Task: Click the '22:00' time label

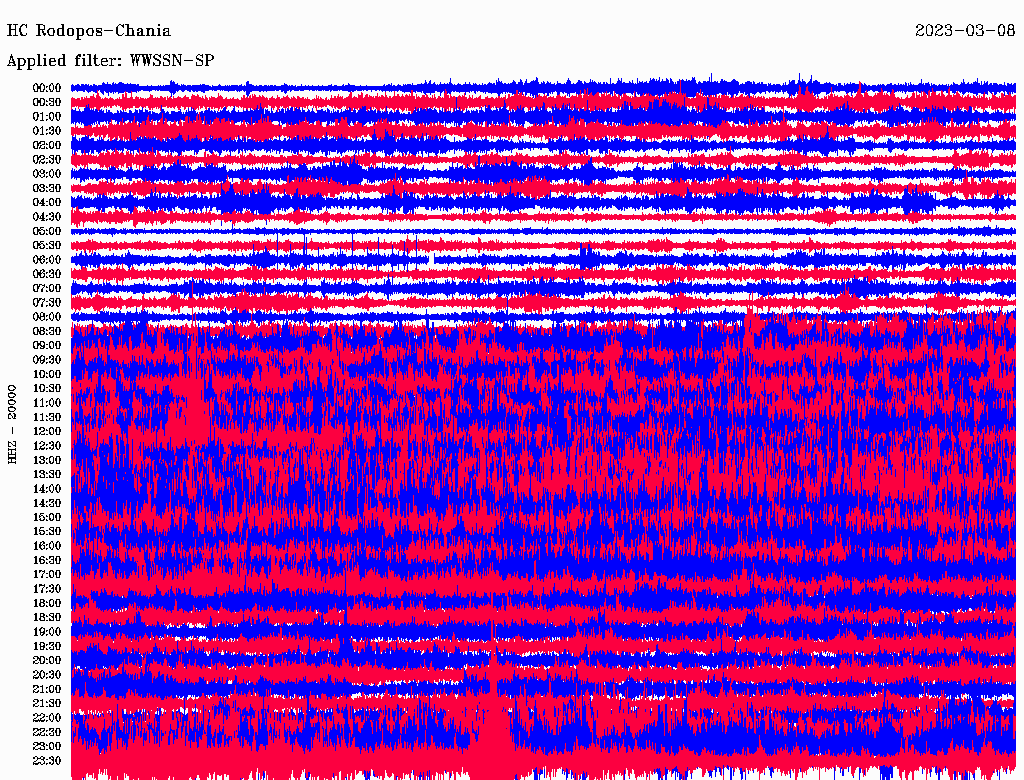Action: point(47,717)
